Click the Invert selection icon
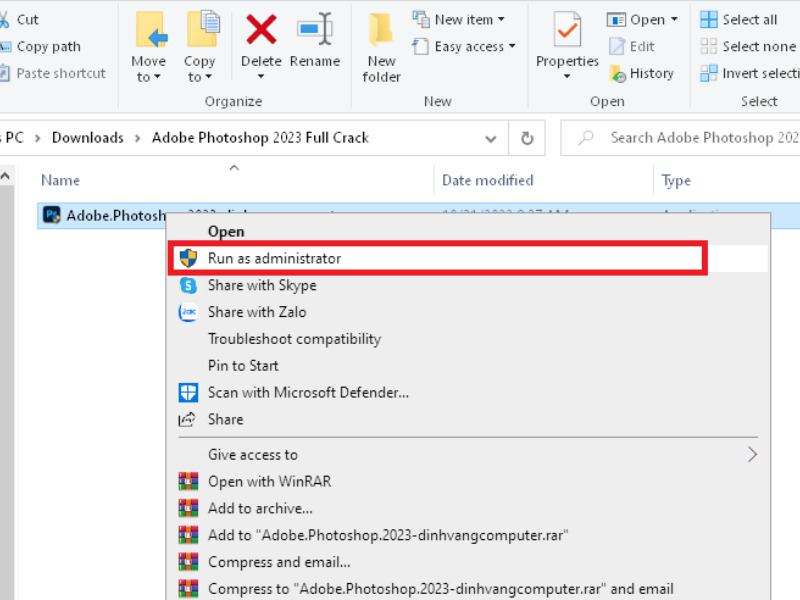Screen dimensions: 800x600 tap(709, 73)
